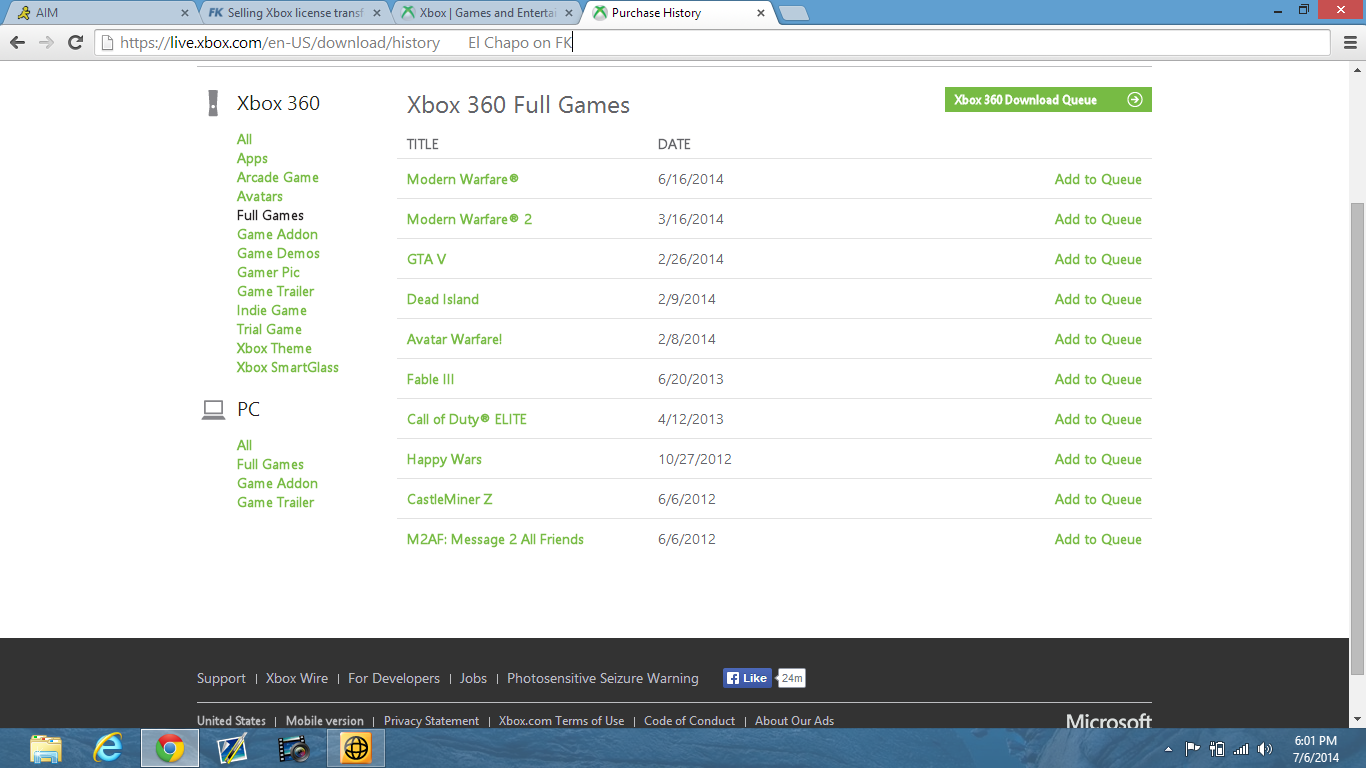The image size is (1366, 768).
Task: Add M2AF: Message 2 All Friends to queue
Action: [x=1098, y=539]
